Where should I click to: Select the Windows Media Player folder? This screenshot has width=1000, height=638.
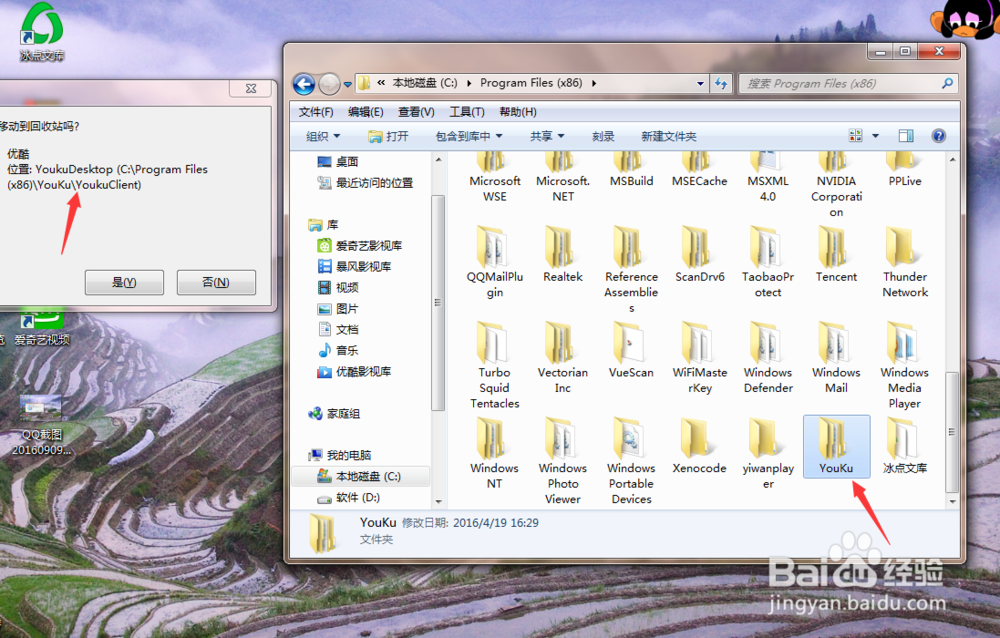(904, 365)
